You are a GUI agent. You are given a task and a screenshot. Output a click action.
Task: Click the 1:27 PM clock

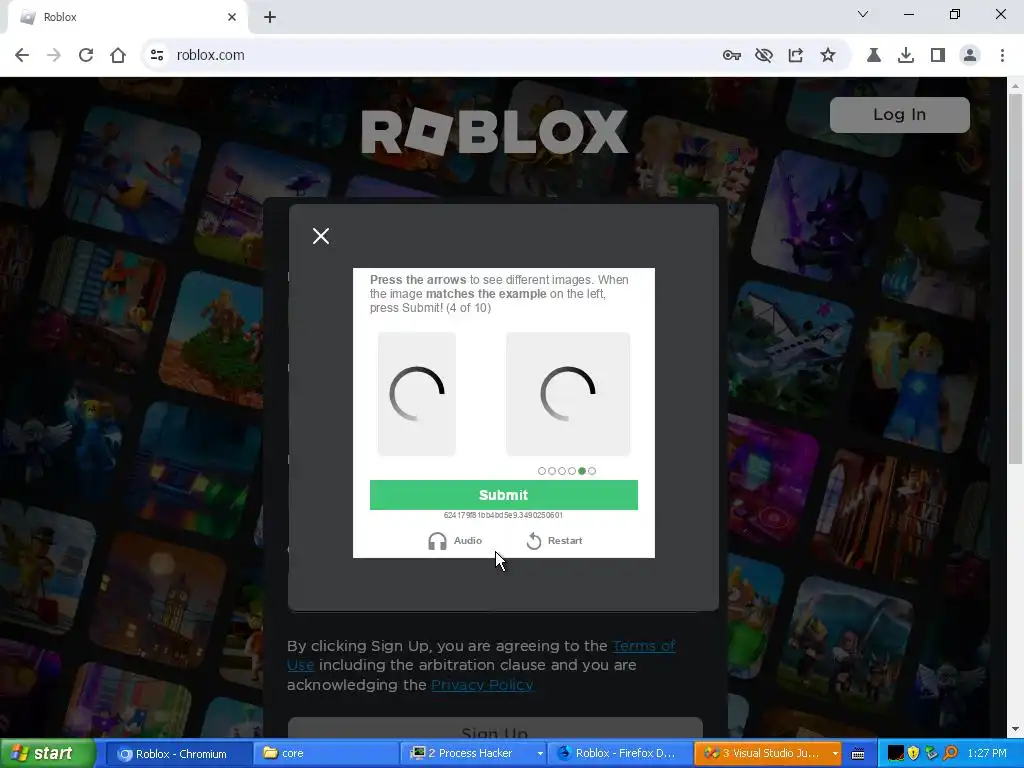pos(987,754)
